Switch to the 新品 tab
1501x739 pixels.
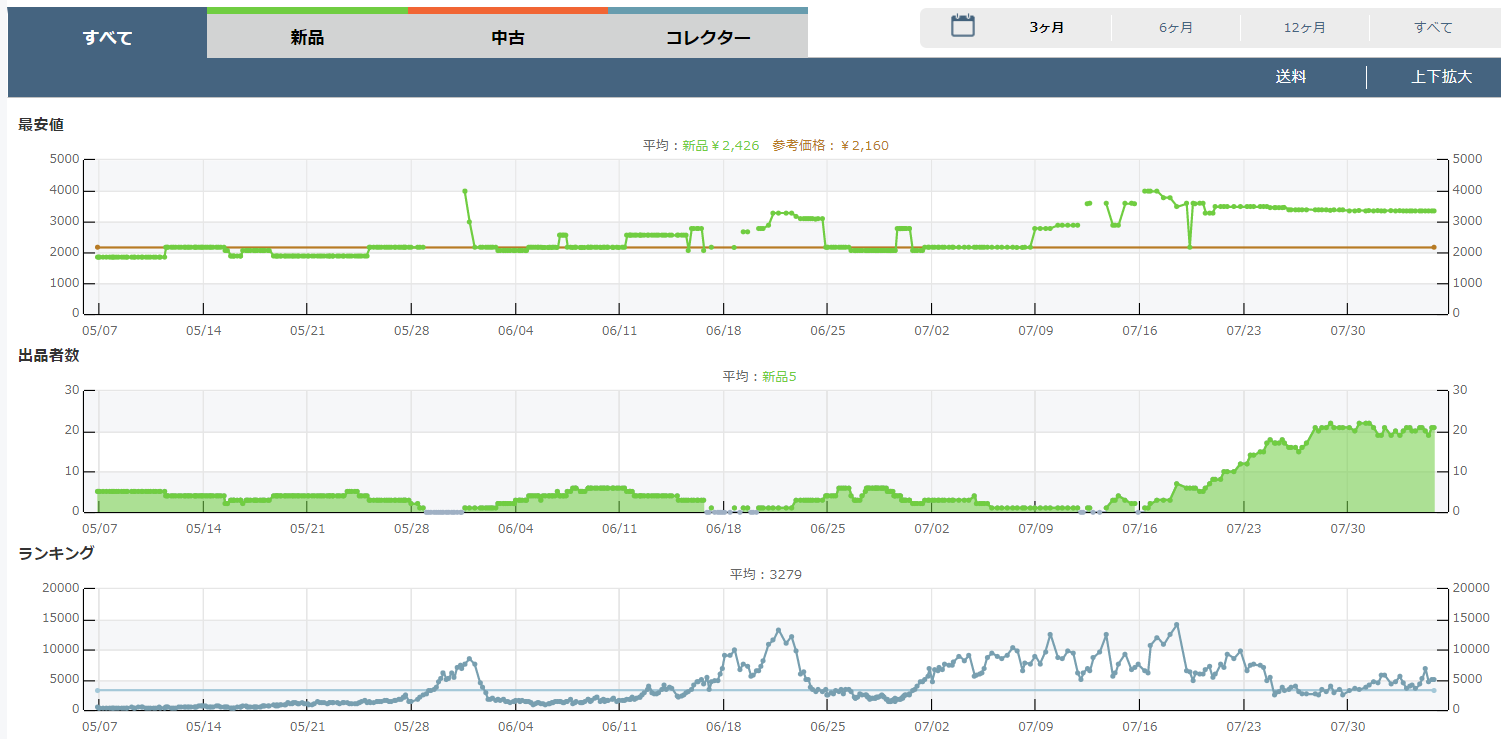(x=307, y=38)
